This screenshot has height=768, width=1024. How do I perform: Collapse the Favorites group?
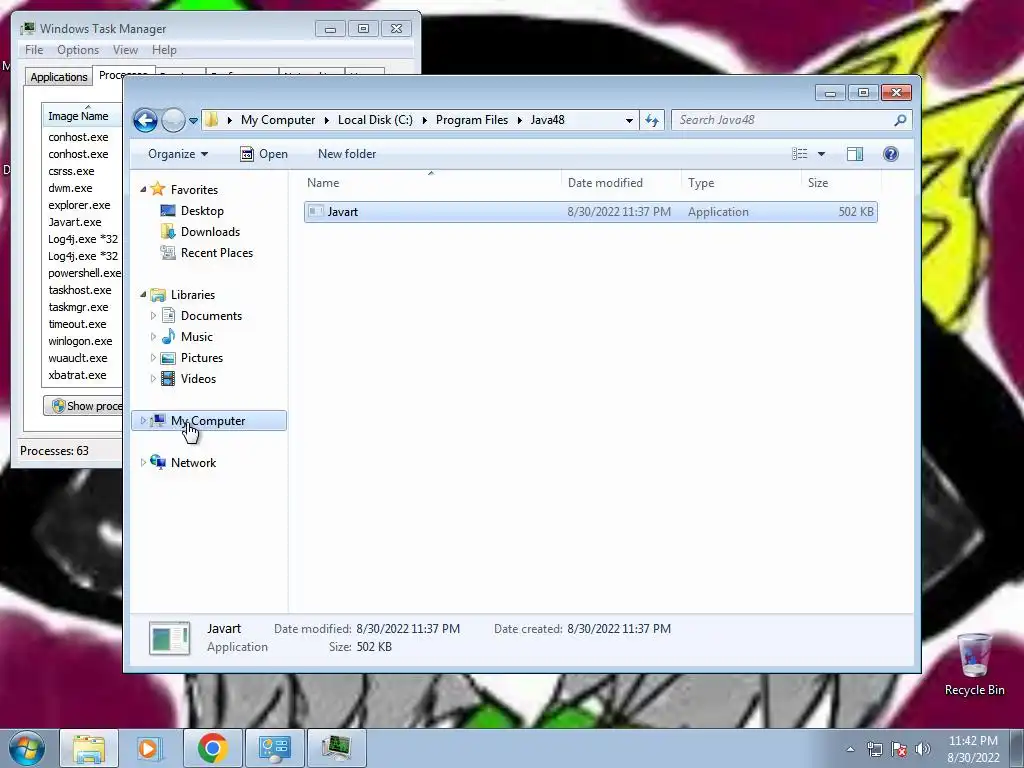143,189
